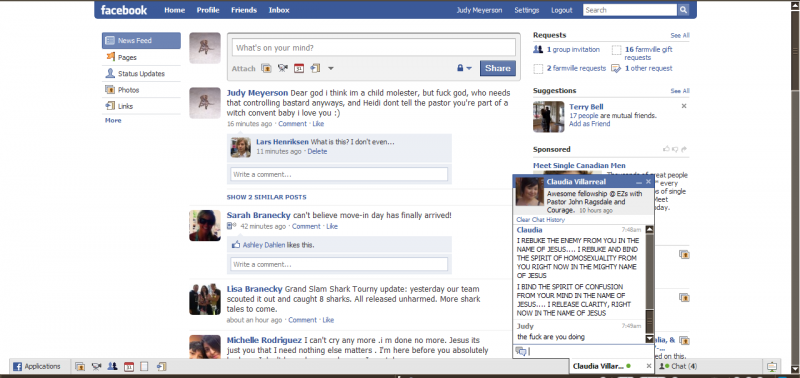800x378 pixels.
Task: Open Ashley Dahlen's profile link
Action: (264, 245)
